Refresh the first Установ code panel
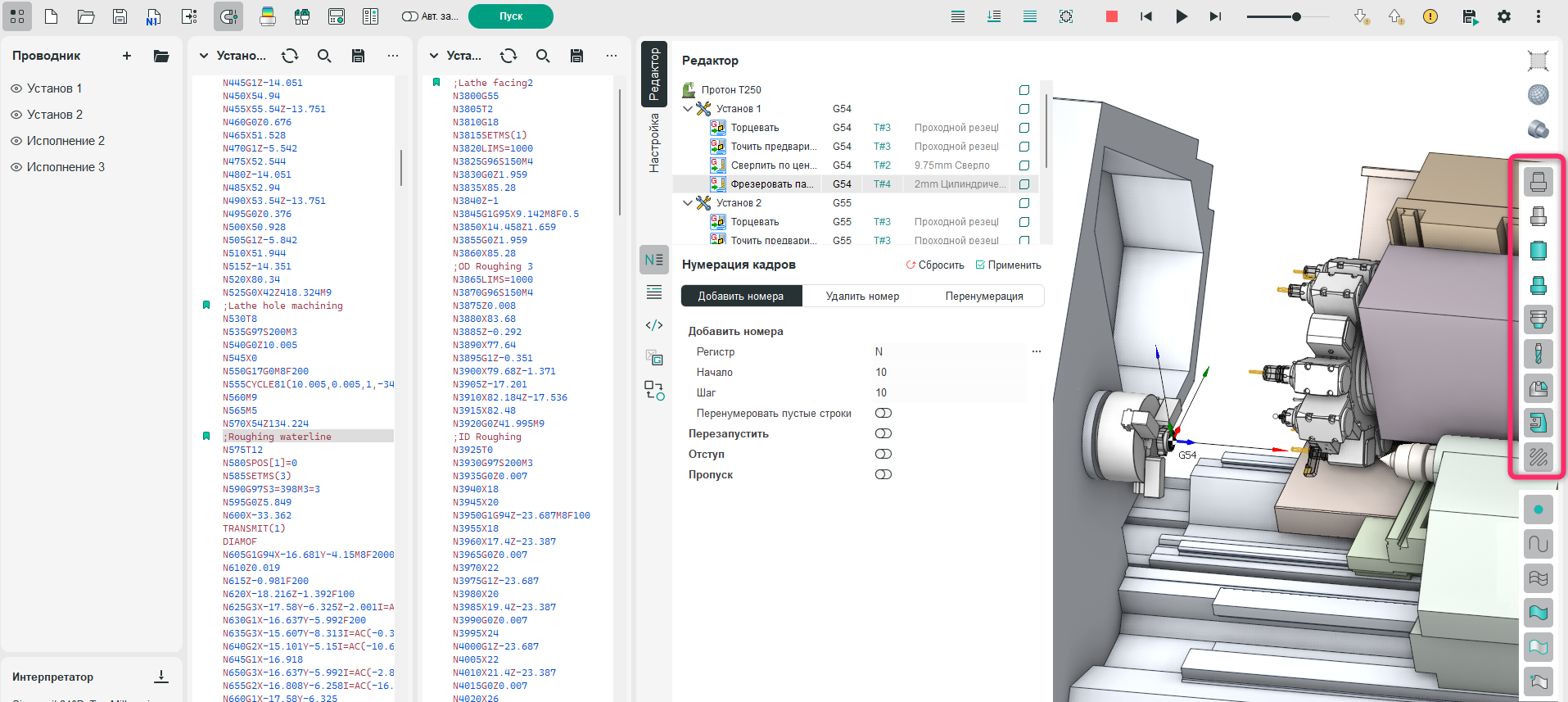This screenshot has width=1568, height=702. [x=290, y=56]
